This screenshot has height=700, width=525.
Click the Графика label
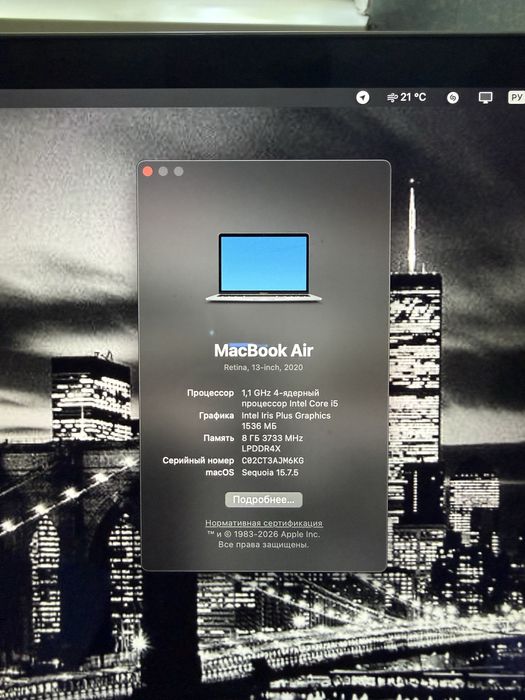tap(217, 415)
